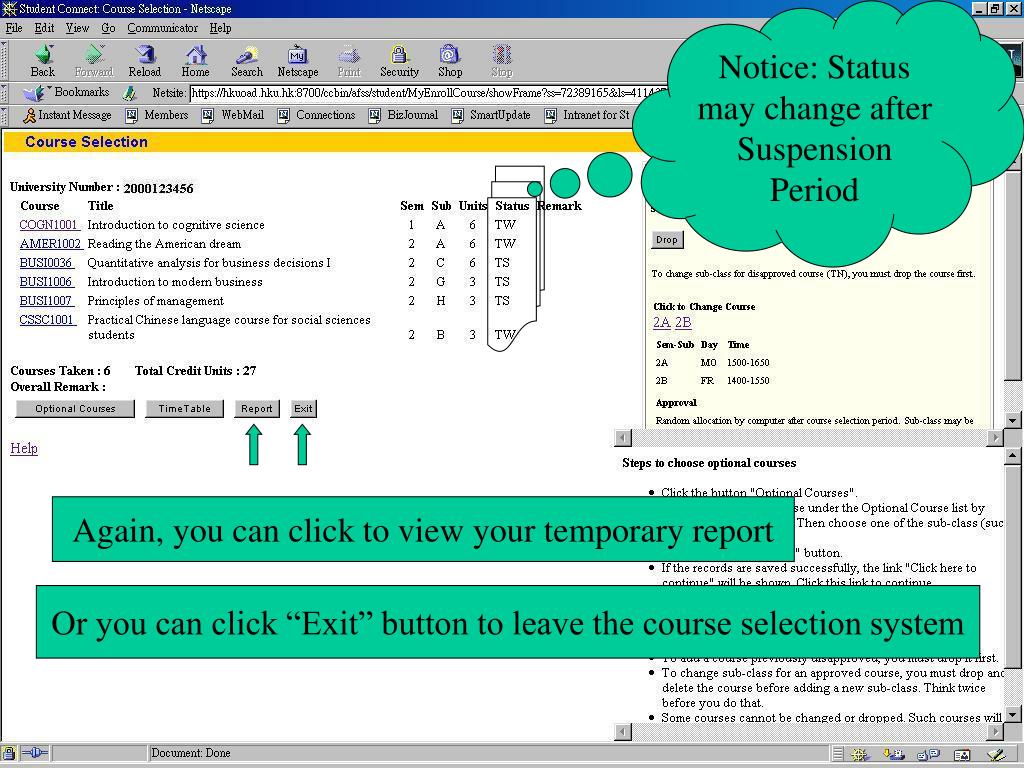Change to sub-class 2B link

[683, 322]
